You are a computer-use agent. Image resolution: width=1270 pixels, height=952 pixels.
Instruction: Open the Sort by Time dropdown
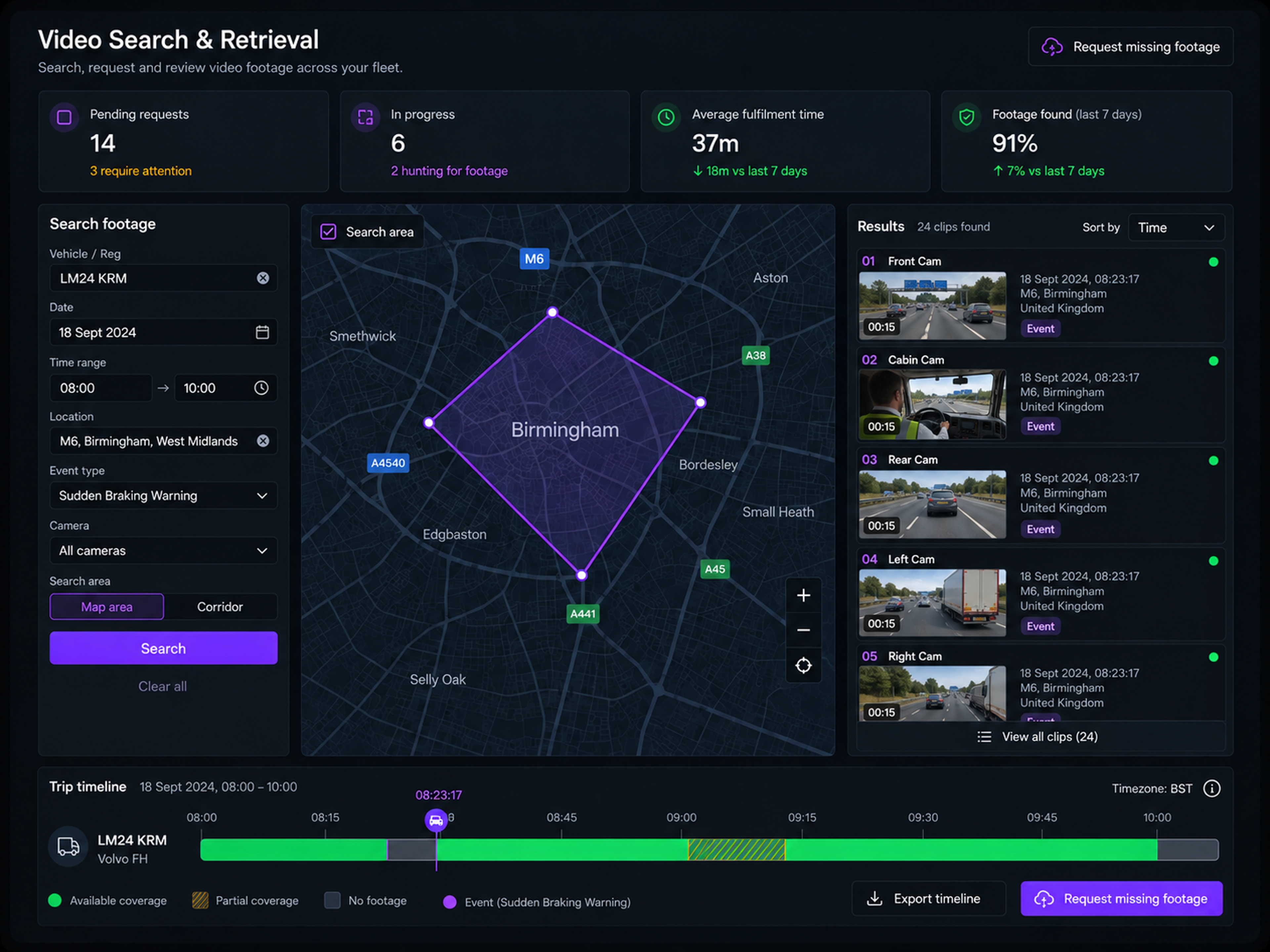click(1176, 227)
